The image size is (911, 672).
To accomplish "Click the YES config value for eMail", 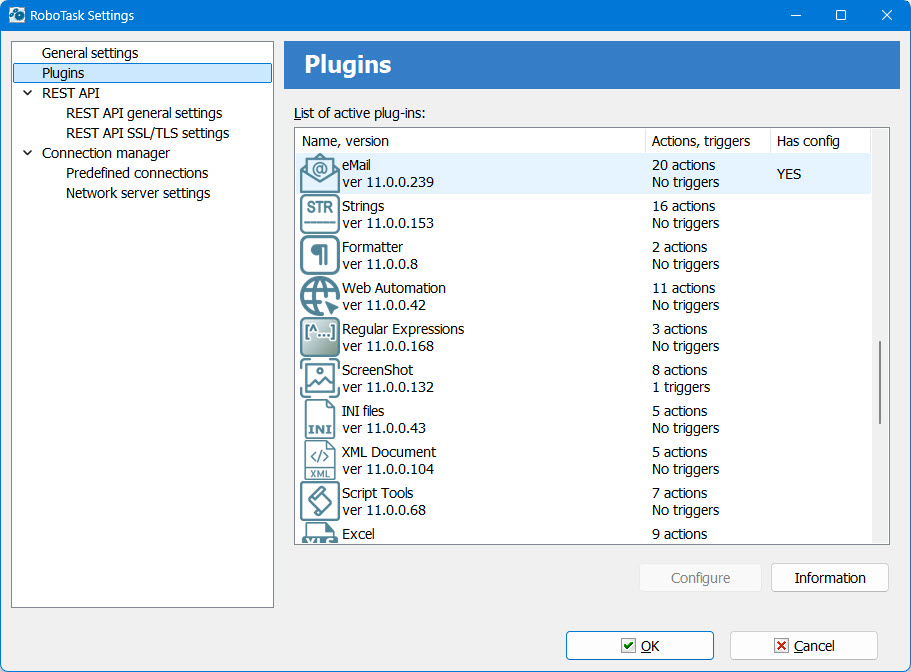I will (788, 174).
